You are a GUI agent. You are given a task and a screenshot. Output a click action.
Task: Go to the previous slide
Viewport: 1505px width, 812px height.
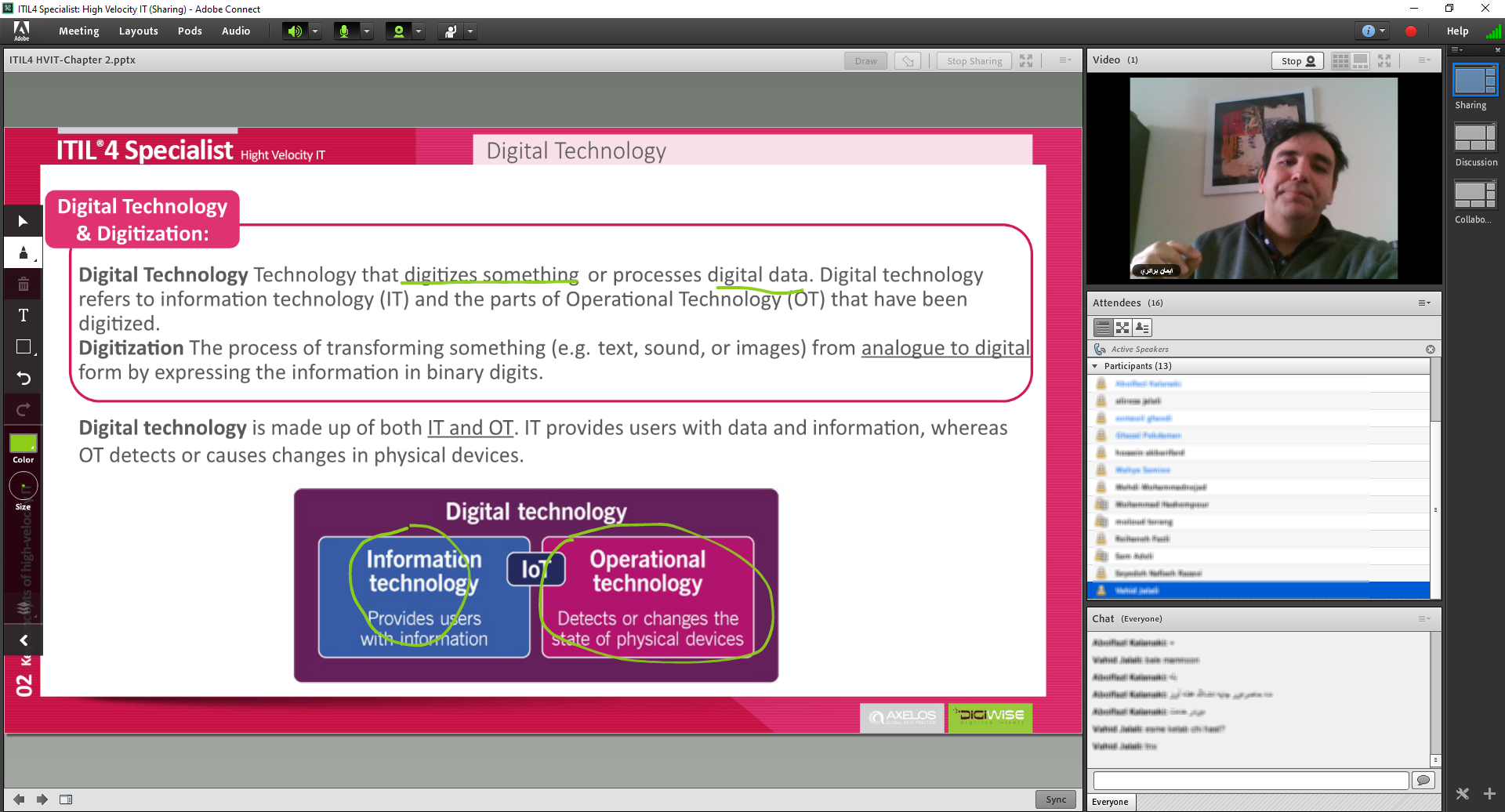[x=19, y=800]
